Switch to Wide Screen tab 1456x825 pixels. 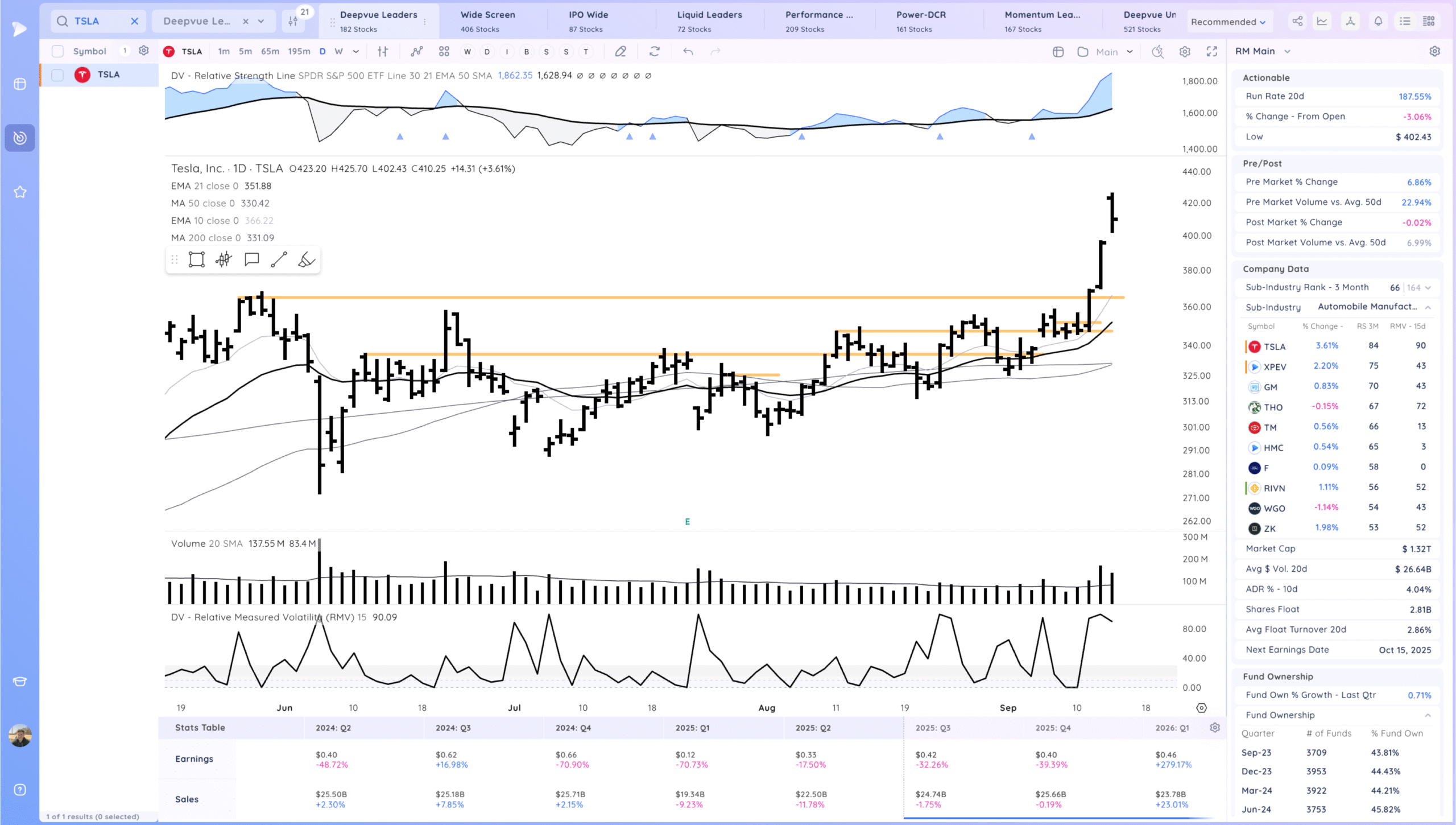pos(488,22)
